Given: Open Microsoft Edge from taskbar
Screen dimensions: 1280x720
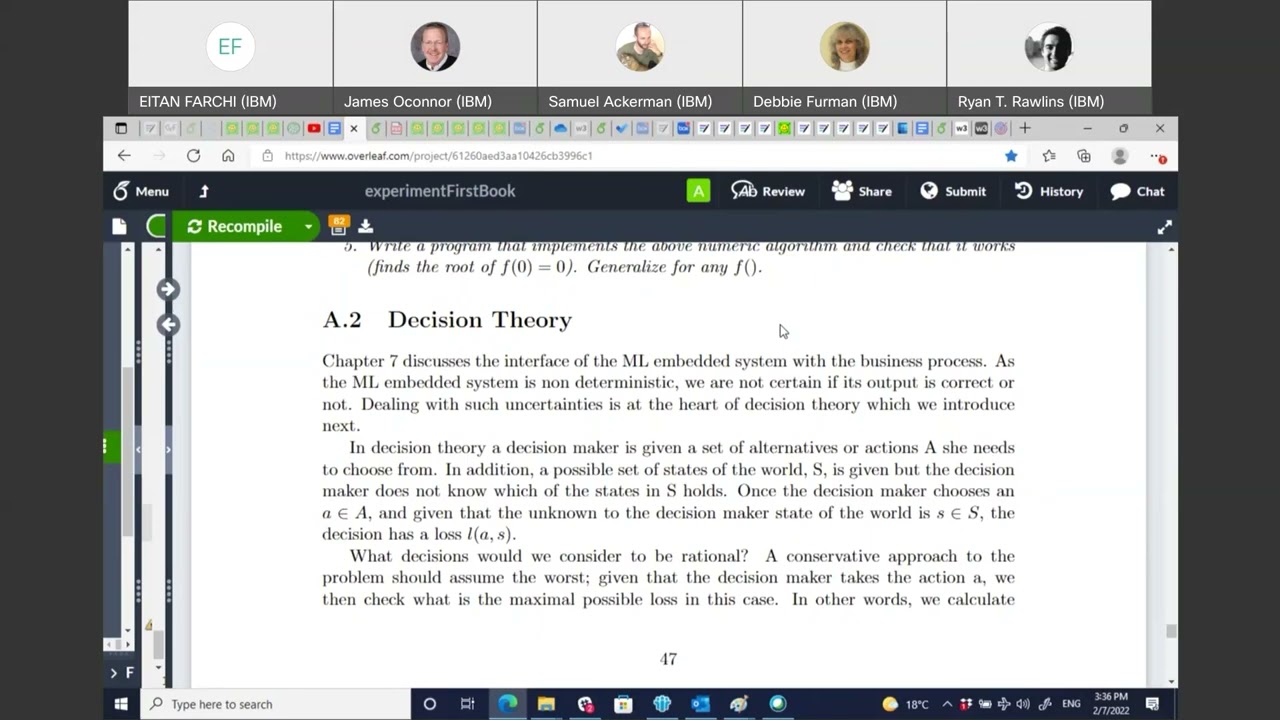Looking at the screenshot, I should 508,704.
